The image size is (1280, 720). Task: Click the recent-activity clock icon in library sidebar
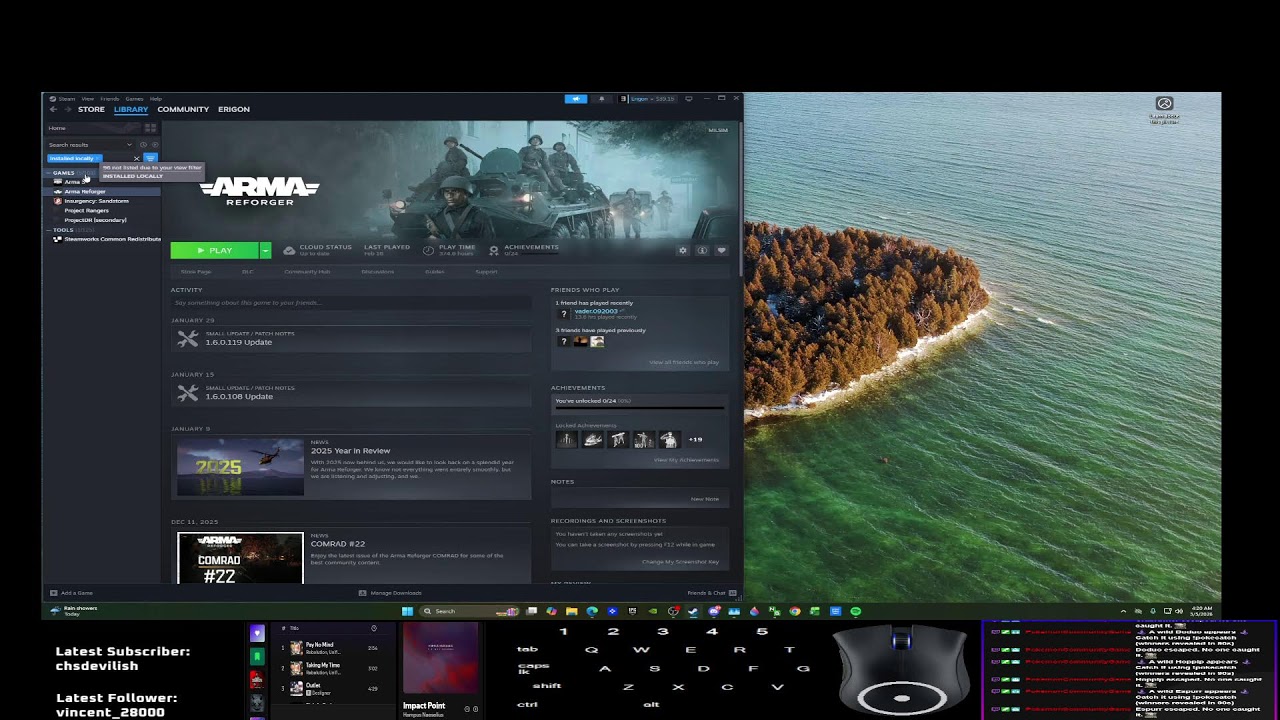coord(143,145)
